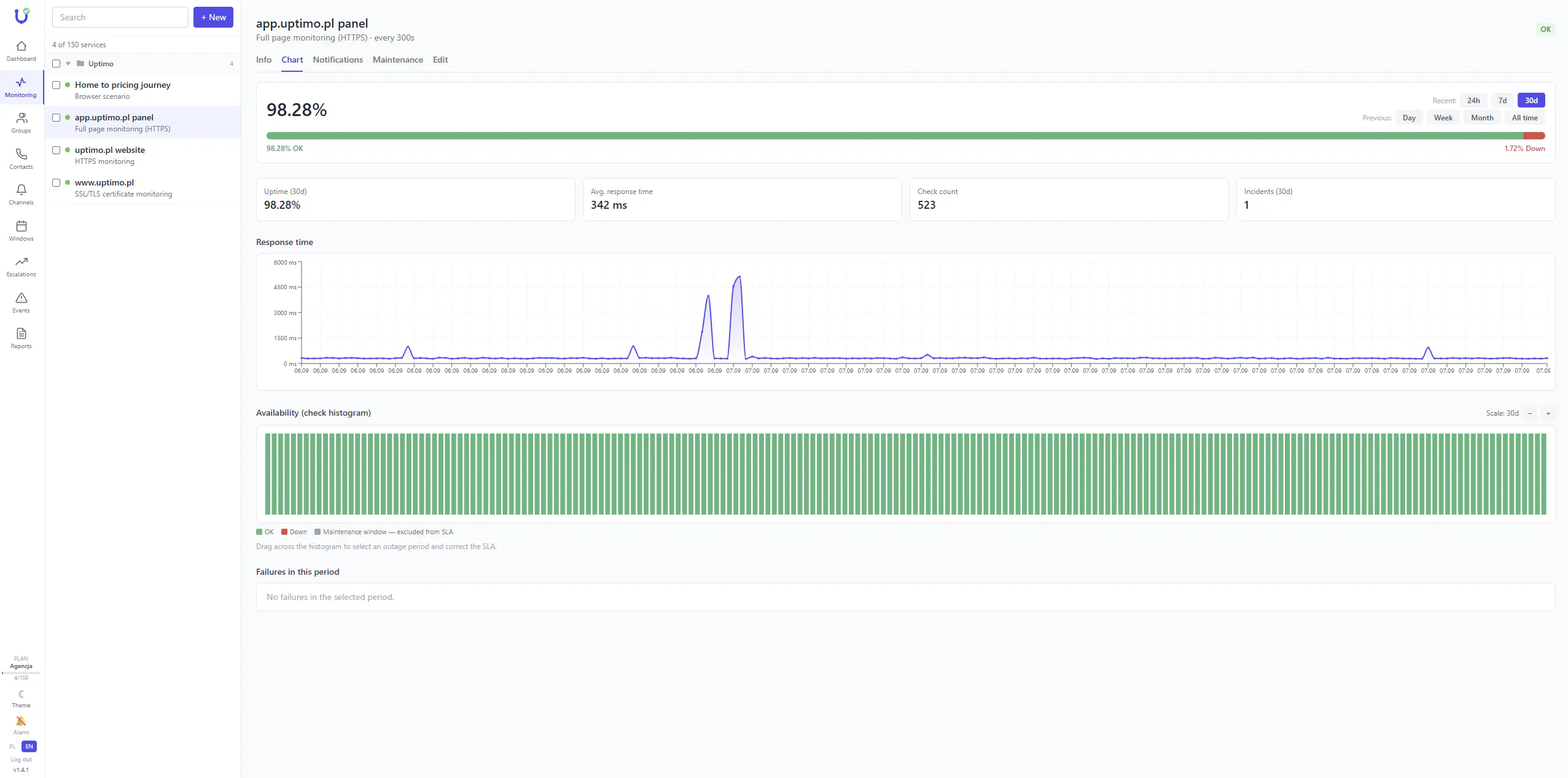Check the app.uptimo.pl panel checkbox

[57, 118]
